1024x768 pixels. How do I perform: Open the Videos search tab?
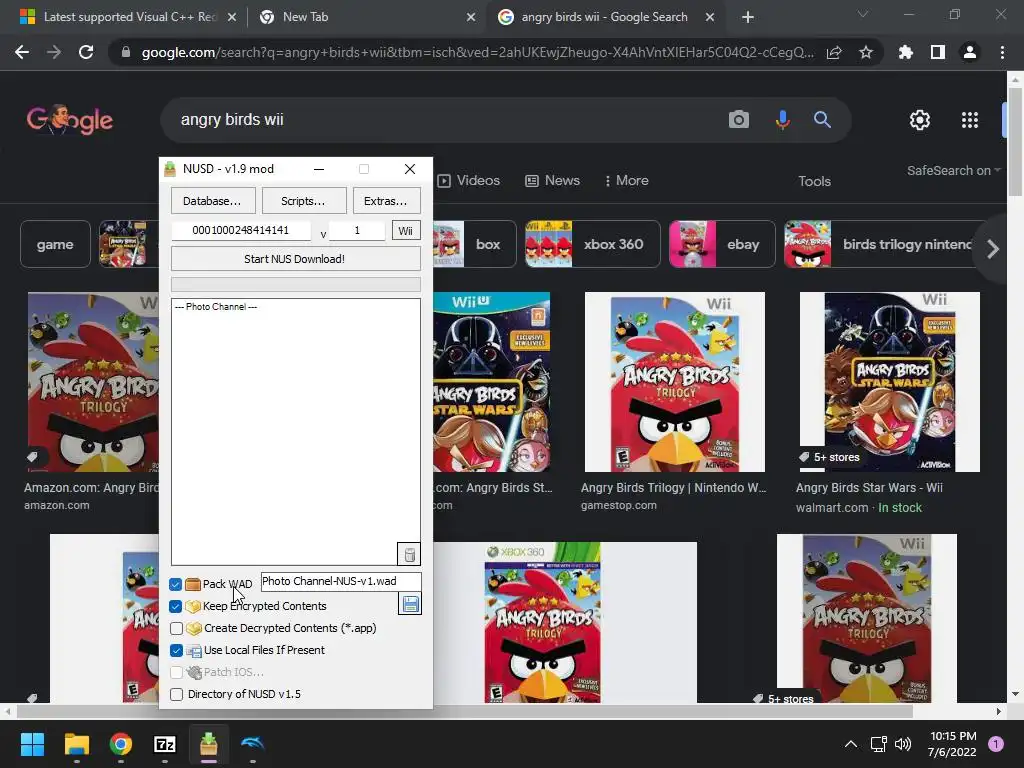coord(469,181)
